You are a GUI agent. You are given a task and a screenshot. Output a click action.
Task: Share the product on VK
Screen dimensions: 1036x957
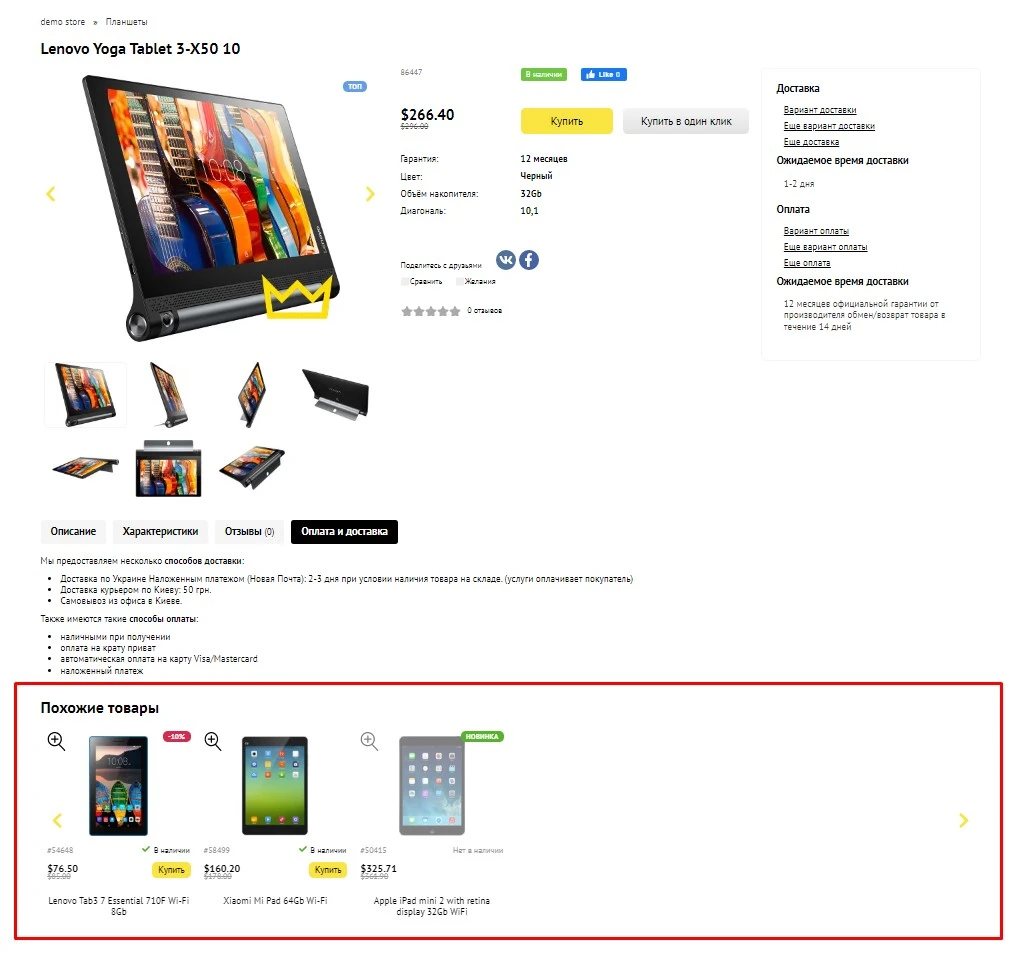tap(505, 260)
